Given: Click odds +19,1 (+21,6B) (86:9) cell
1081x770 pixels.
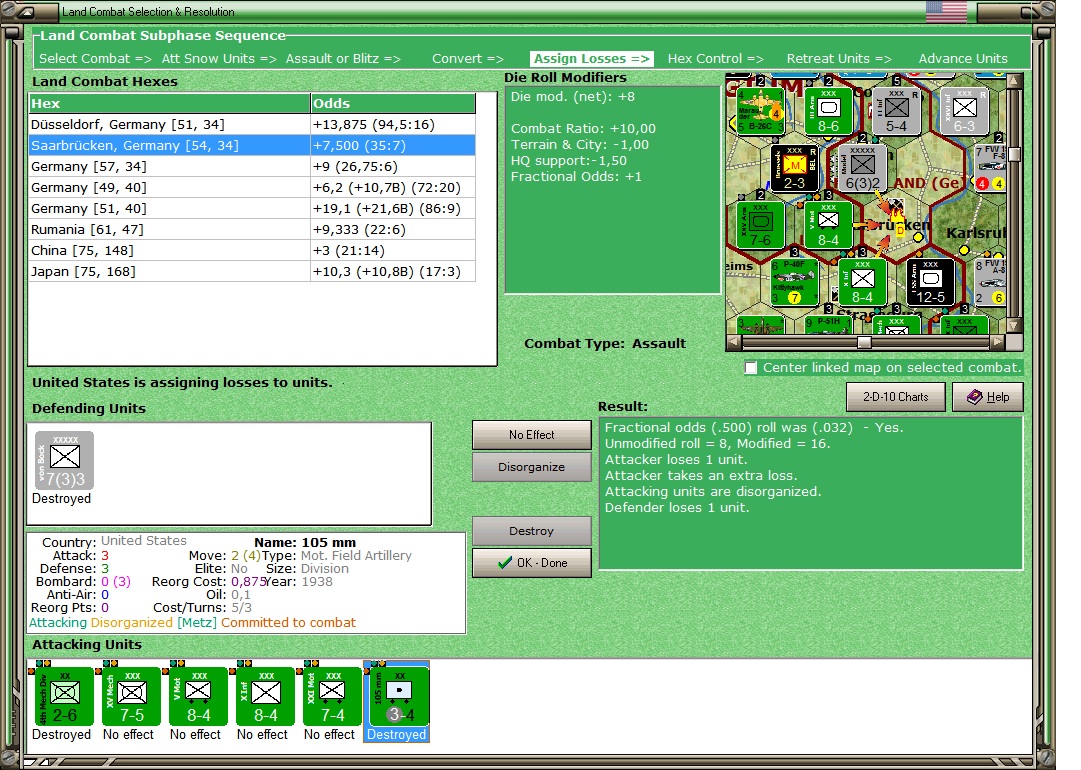Looking at the screenshot, I should coord(393,209).
